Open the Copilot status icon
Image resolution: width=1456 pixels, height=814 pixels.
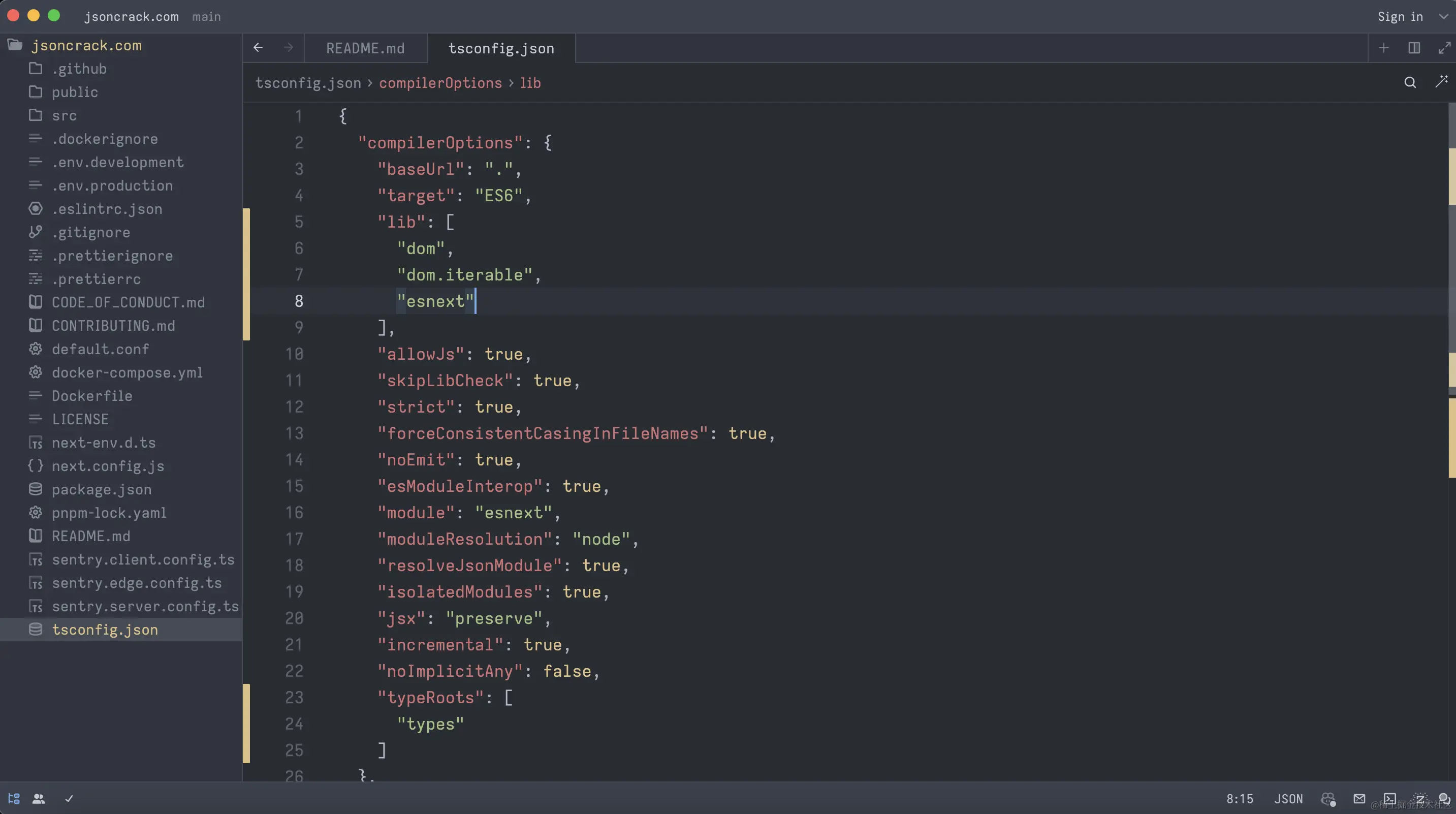point(1327,799)
